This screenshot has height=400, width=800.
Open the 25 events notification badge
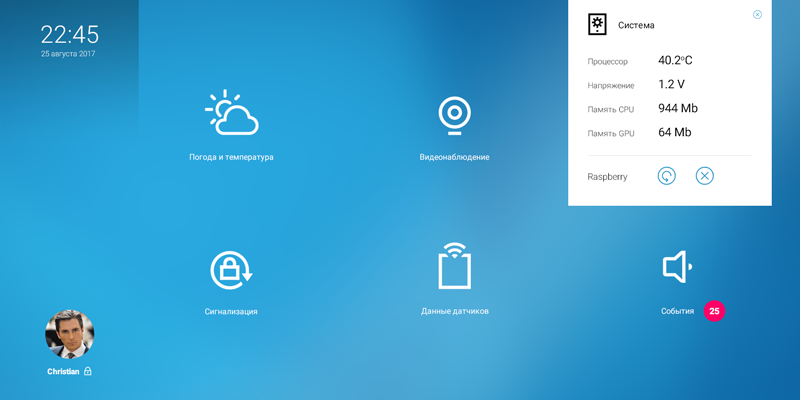[x=714, y=311]
